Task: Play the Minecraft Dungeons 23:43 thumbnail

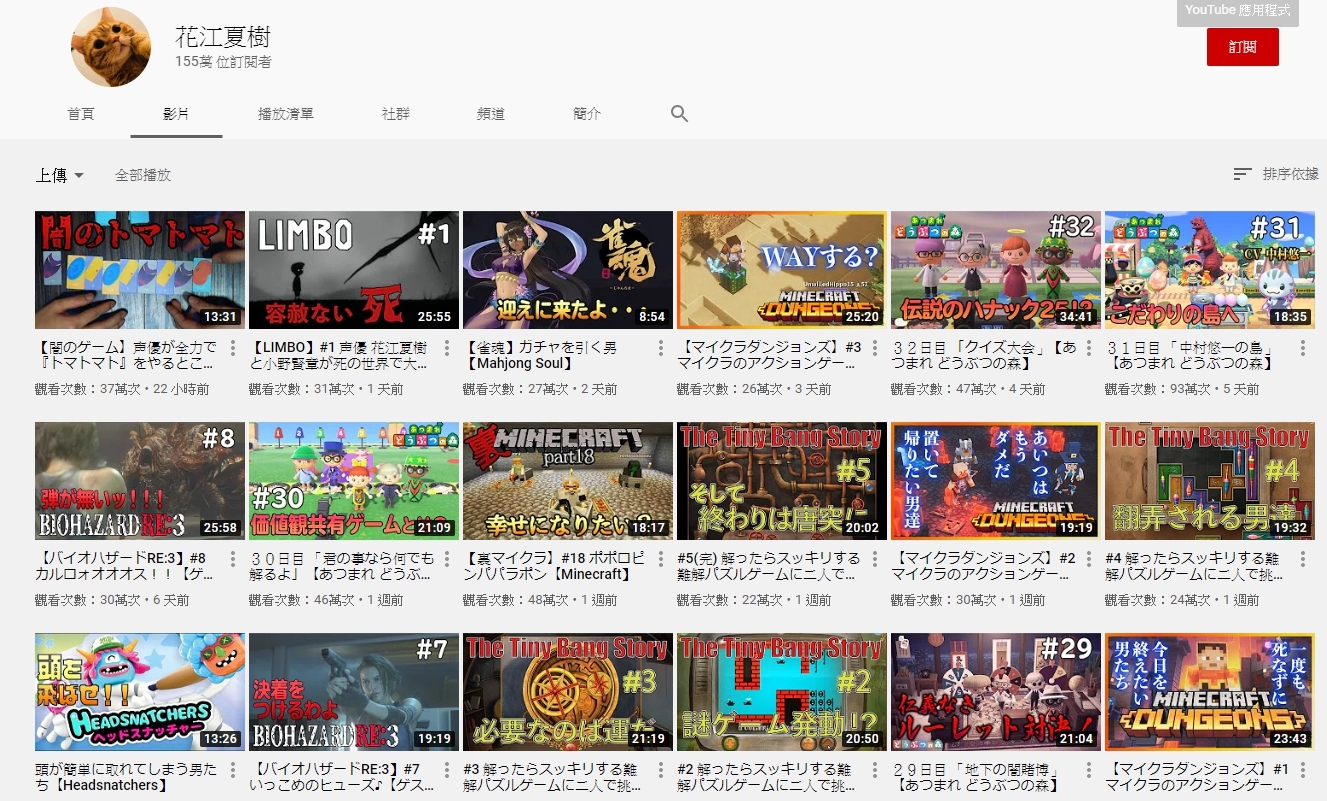Action: coord(1210,692)
